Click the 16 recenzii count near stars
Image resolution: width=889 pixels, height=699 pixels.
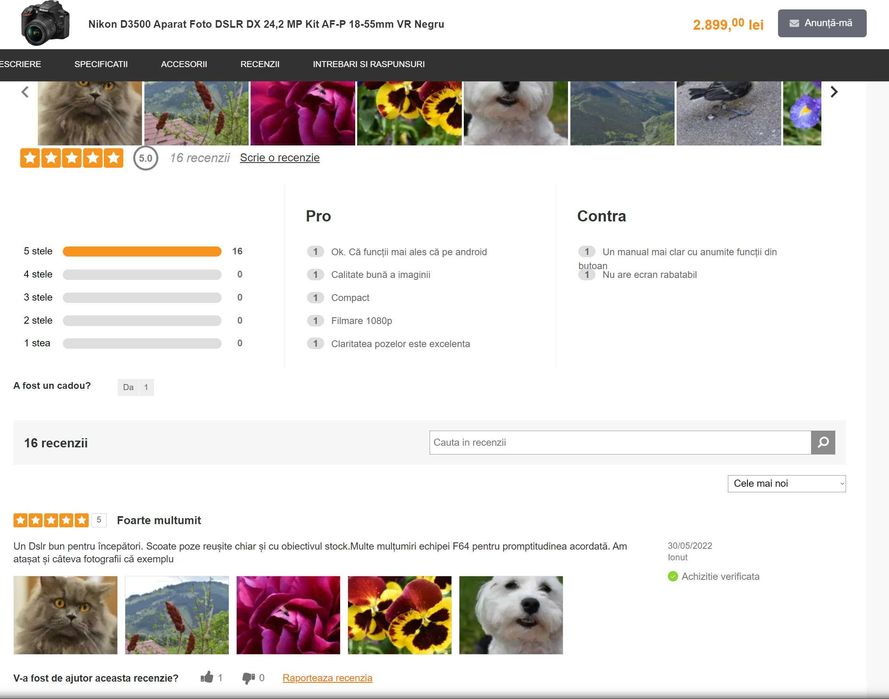point(200,158)
